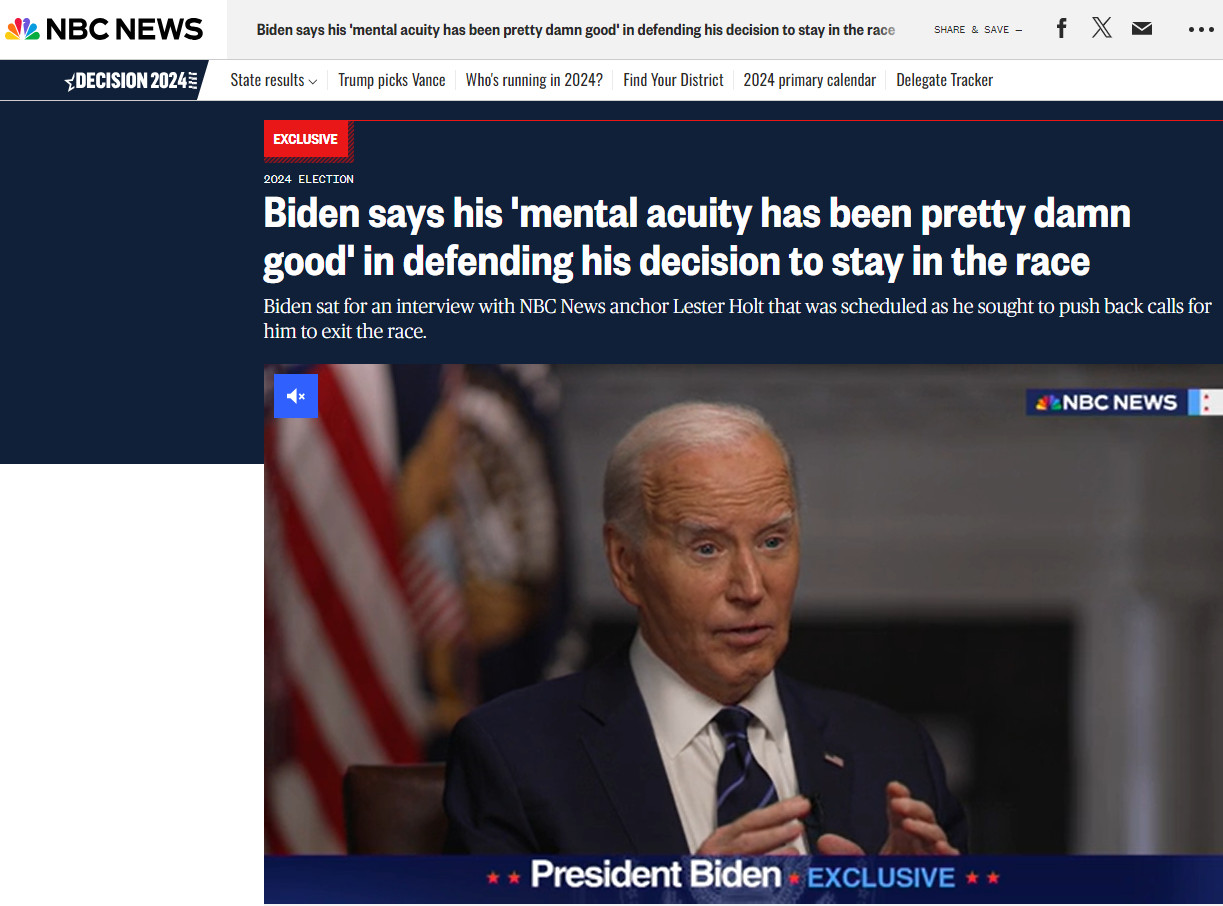
Task: Go to Who's running in 2024?
Action: pyautogui.click(x=534, y=80)
